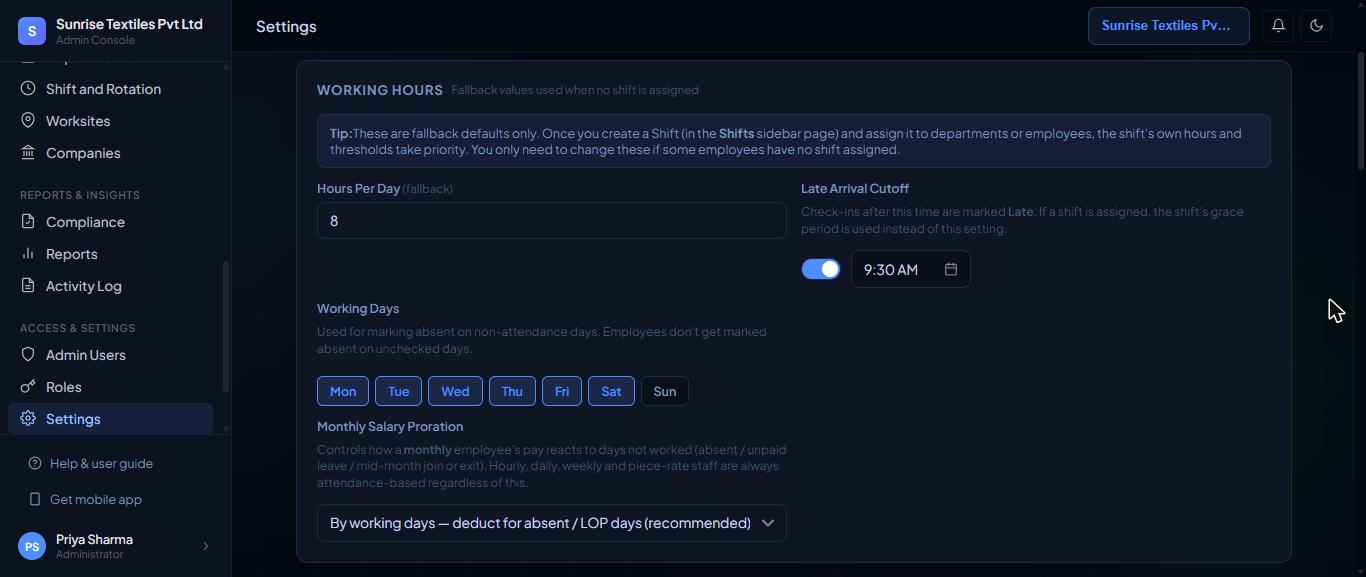
Task: Toggle Tue working day
Action: tap(398, 391)
